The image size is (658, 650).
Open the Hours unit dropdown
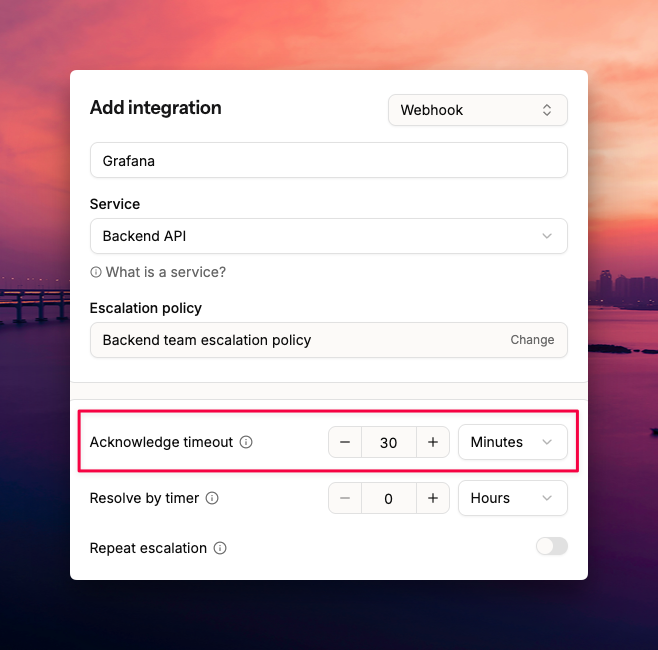click(x=512, y=498)
